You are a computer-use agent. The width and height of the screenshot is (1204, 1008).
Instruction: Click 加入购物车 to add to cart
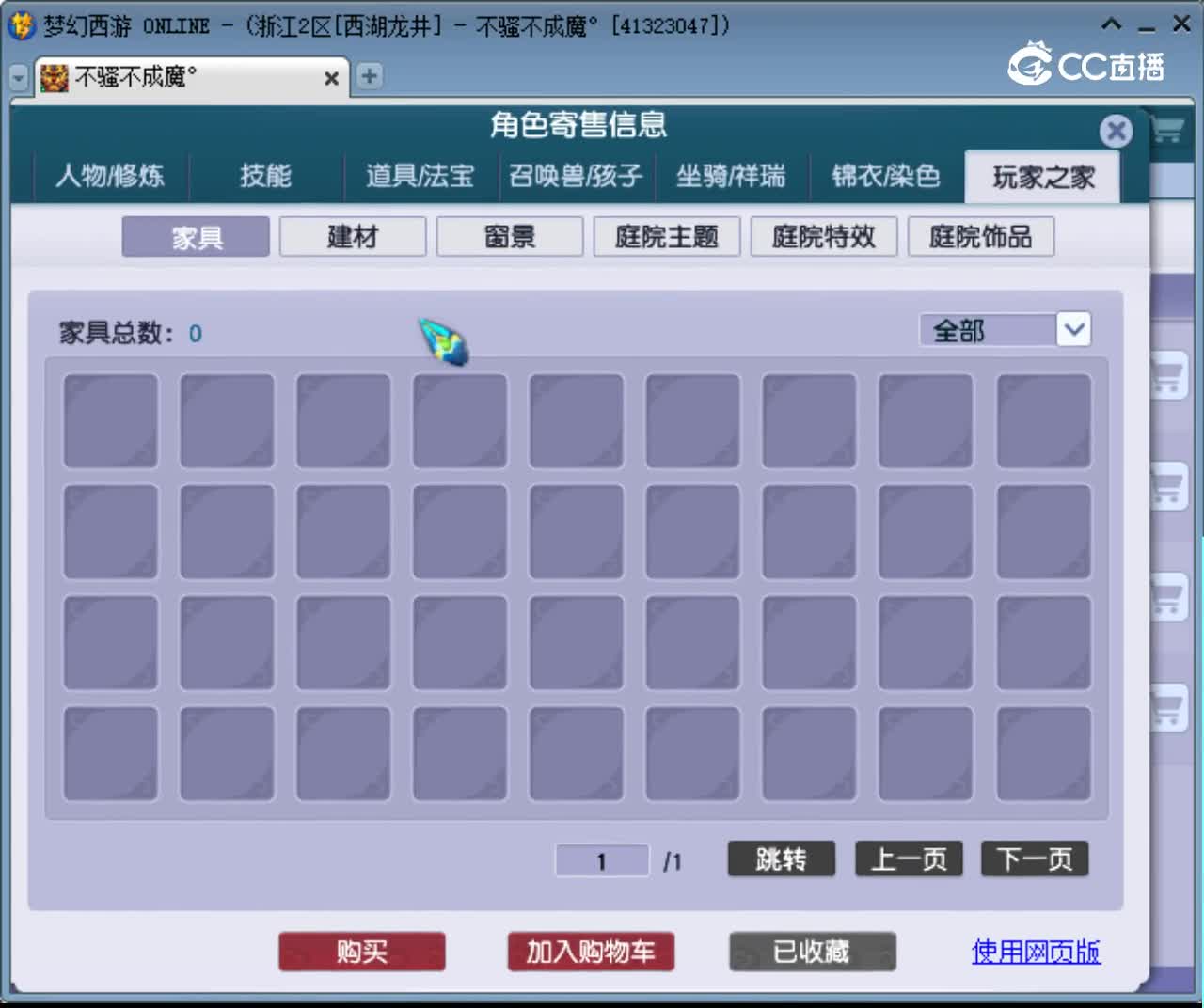(591, 952)
